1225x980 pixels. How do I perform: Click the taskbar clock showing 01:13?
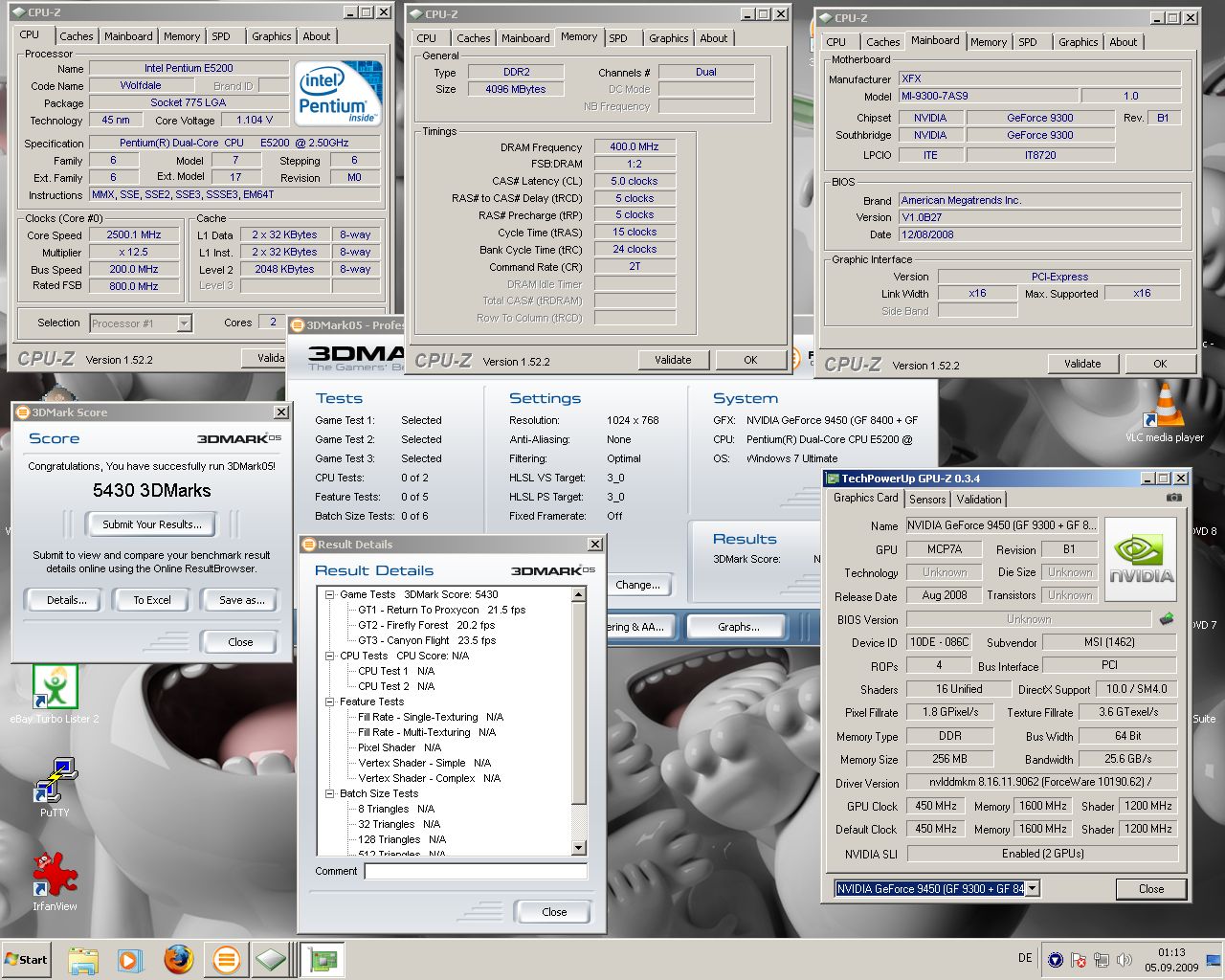1171,952
